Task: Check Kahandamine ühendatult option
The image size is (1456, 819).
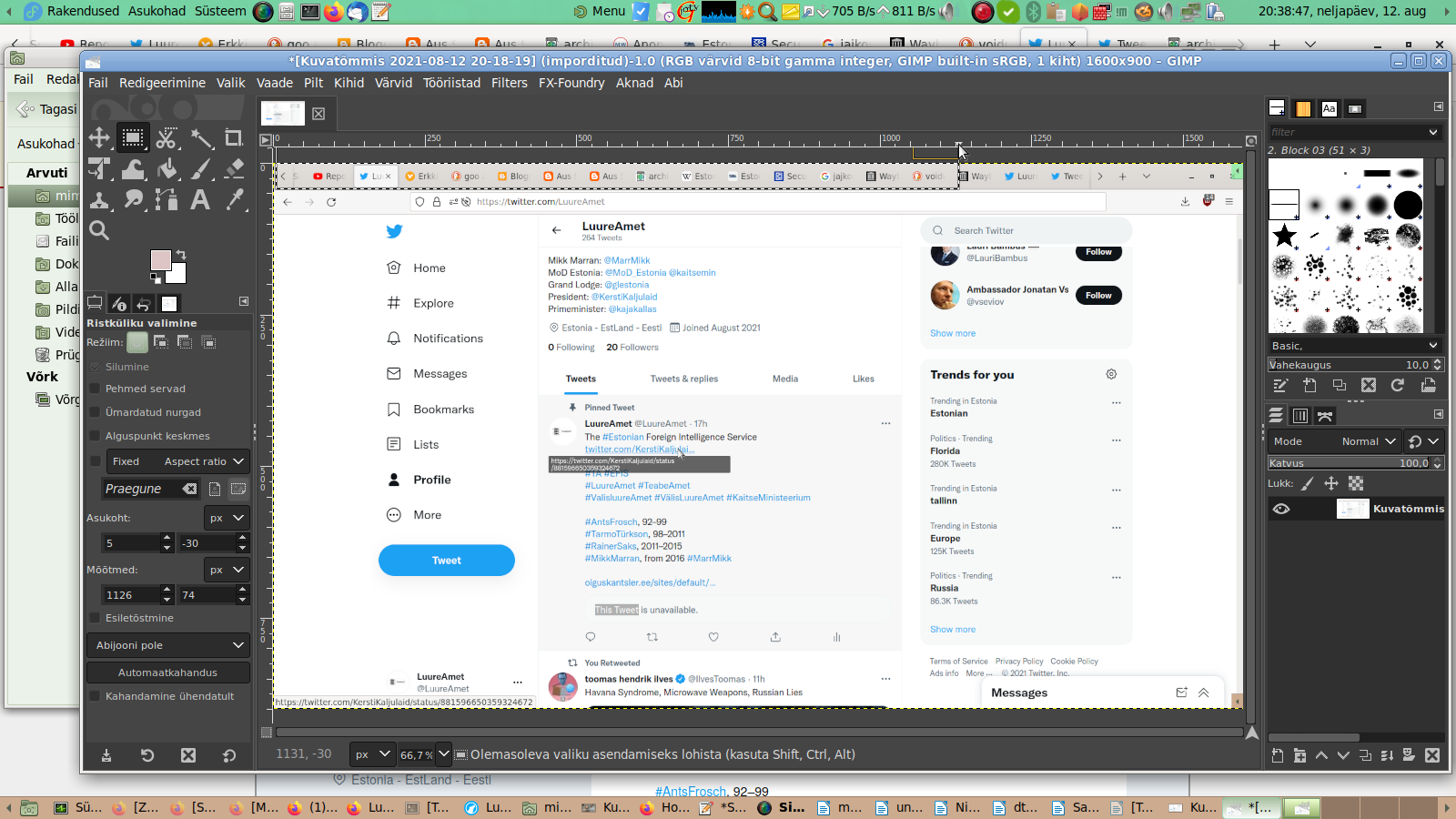Action: tap(95, 696)
